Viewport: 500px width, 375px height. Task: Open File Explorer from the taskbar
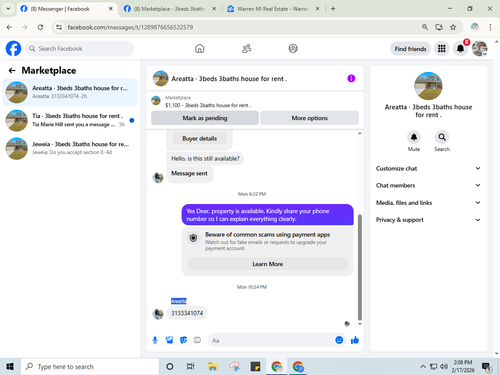click(x=212, y=367)
